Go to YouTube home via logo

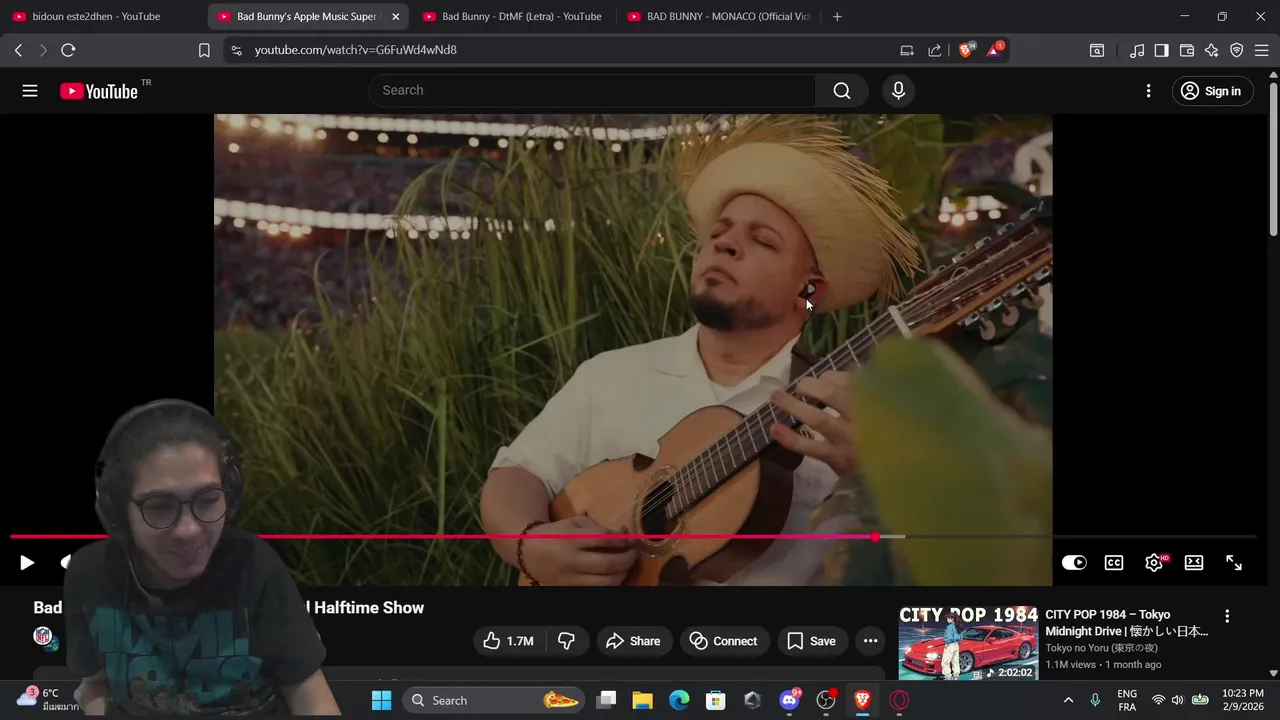tap(98, 91)
